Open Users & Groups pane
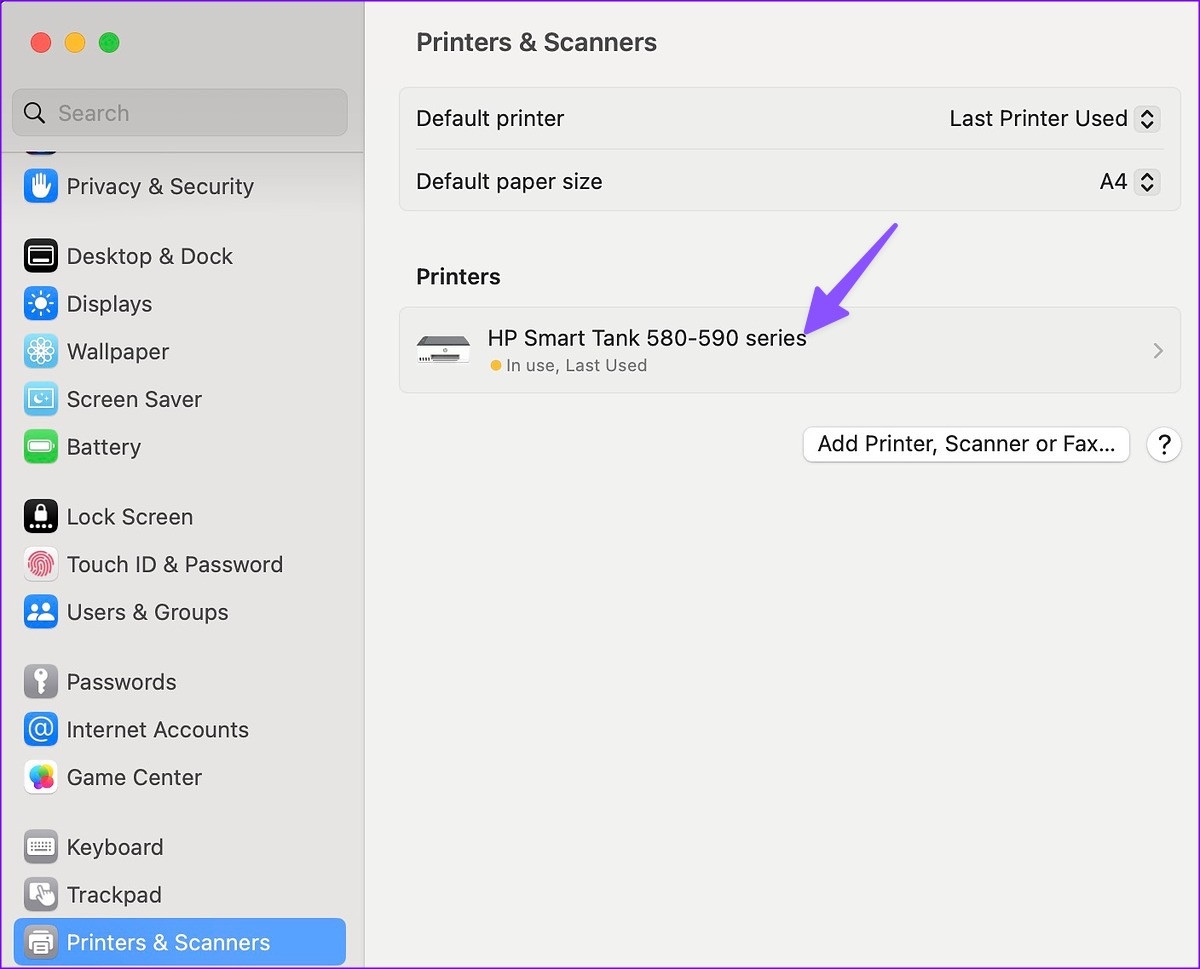This screenshot has height=969, width=1200. pos(147,612)
